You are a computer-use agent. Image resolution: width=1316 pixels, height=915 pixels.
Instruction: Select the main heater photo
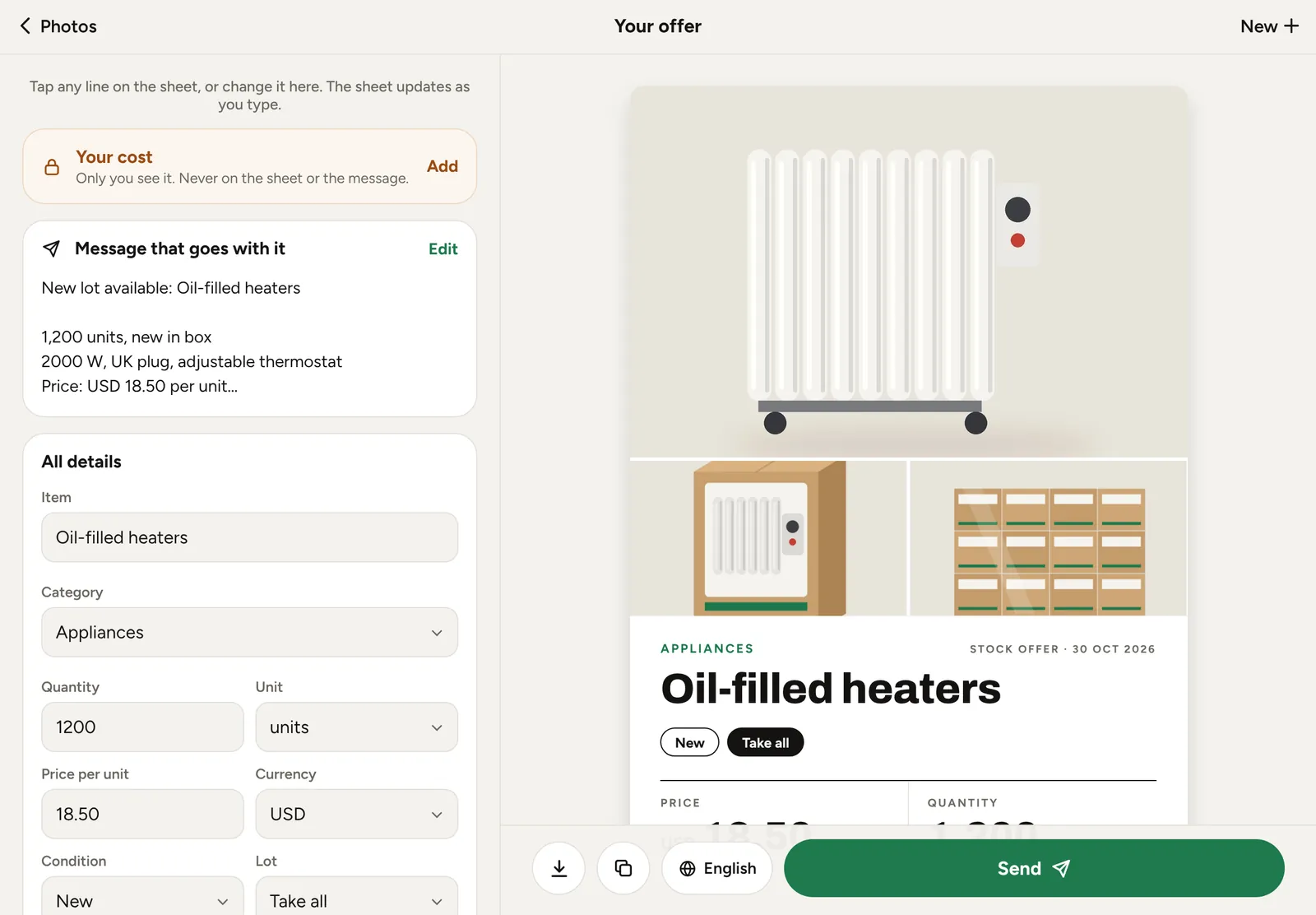(x=909, y=272)
